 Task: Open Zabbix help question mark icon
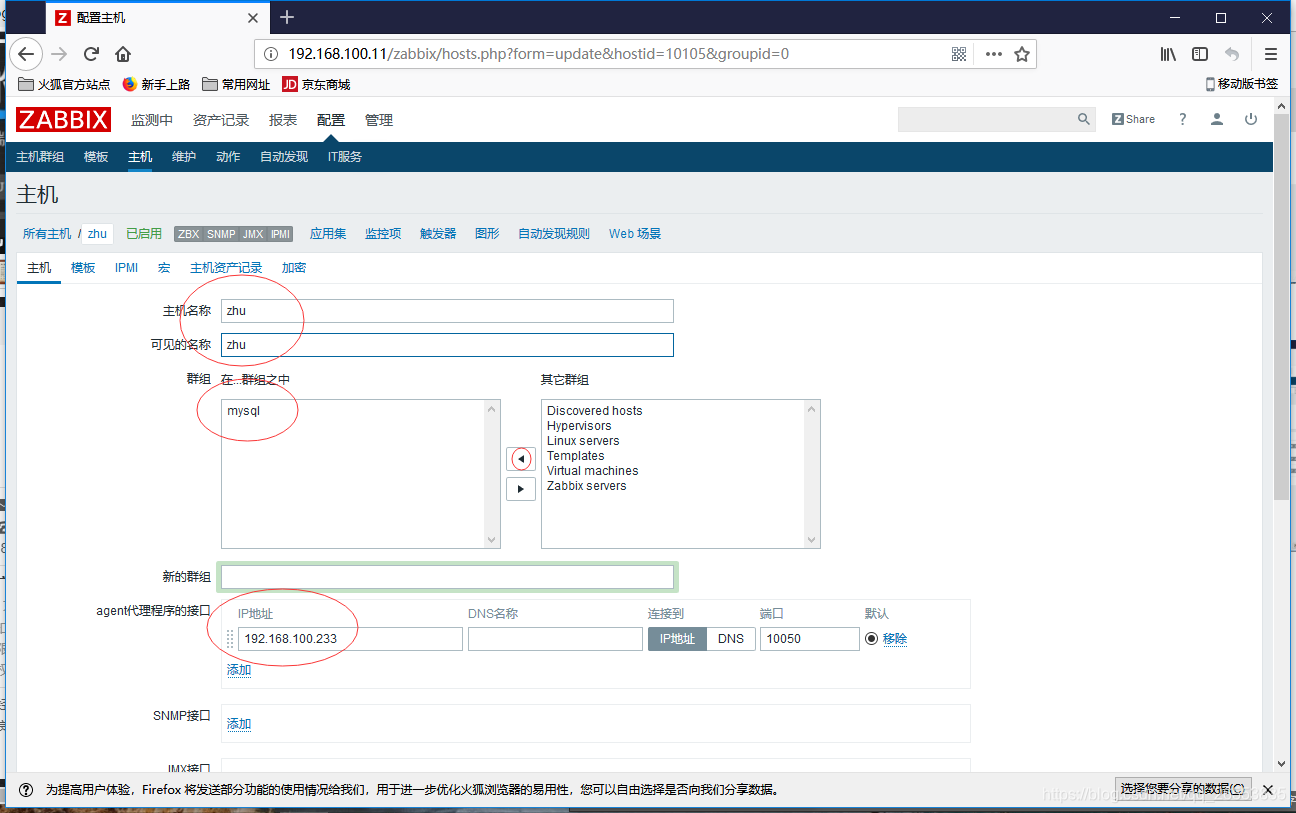click(1182, 119)
